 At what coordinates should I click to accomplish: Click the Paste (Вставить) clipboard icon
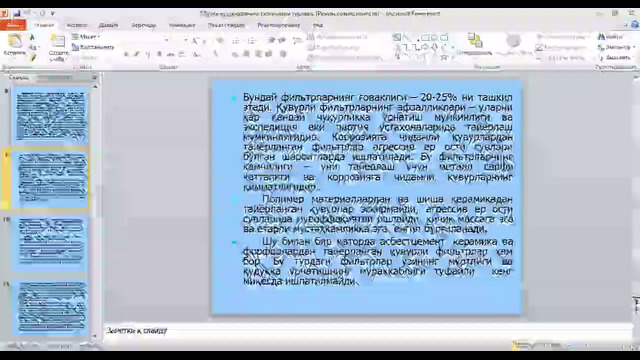tap(14, 41)
